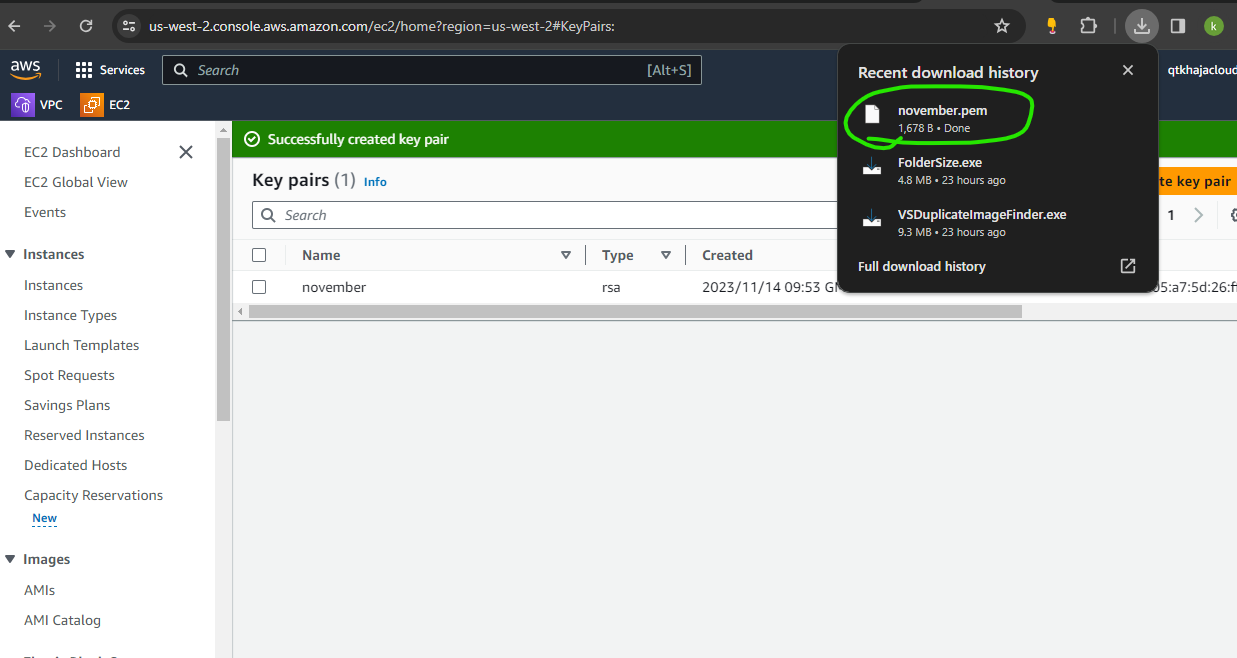The height and width of the screenshot is (658, 1237).
Task: Open Savings Plans page
Action: tap(67, 405)
